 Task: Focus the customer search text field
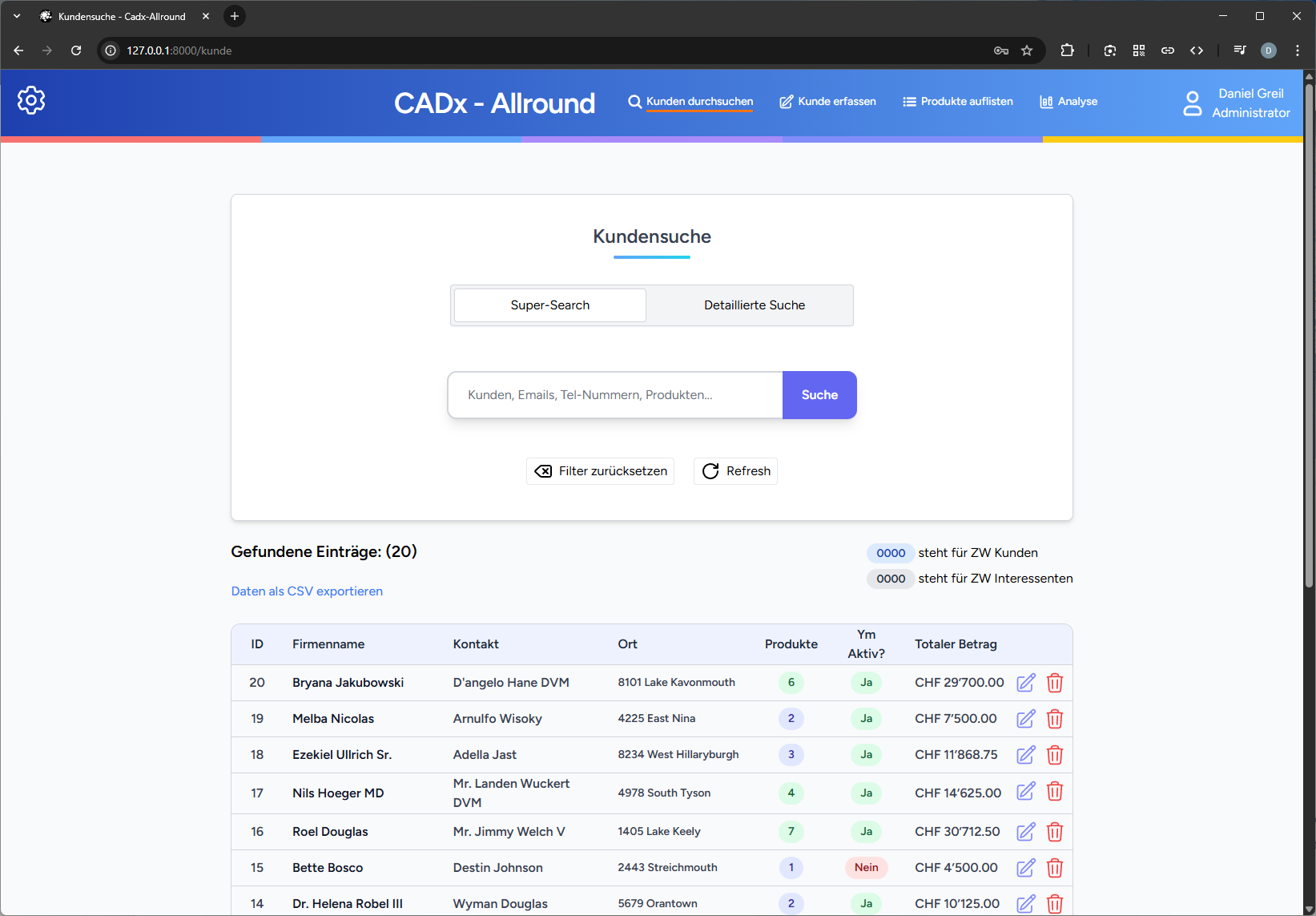coord(615,395)
